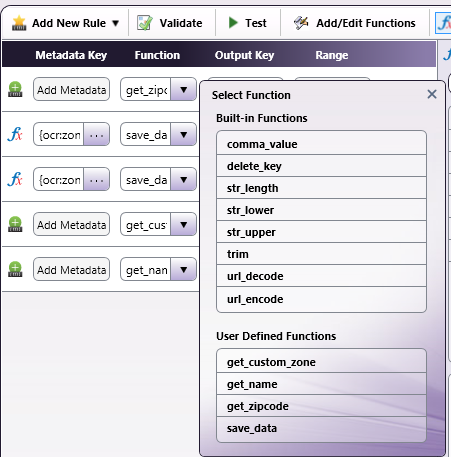The image size is (451, 457).
Task: Open dropdown arrow of get_cus function
Action: click(x=184, y=224)
